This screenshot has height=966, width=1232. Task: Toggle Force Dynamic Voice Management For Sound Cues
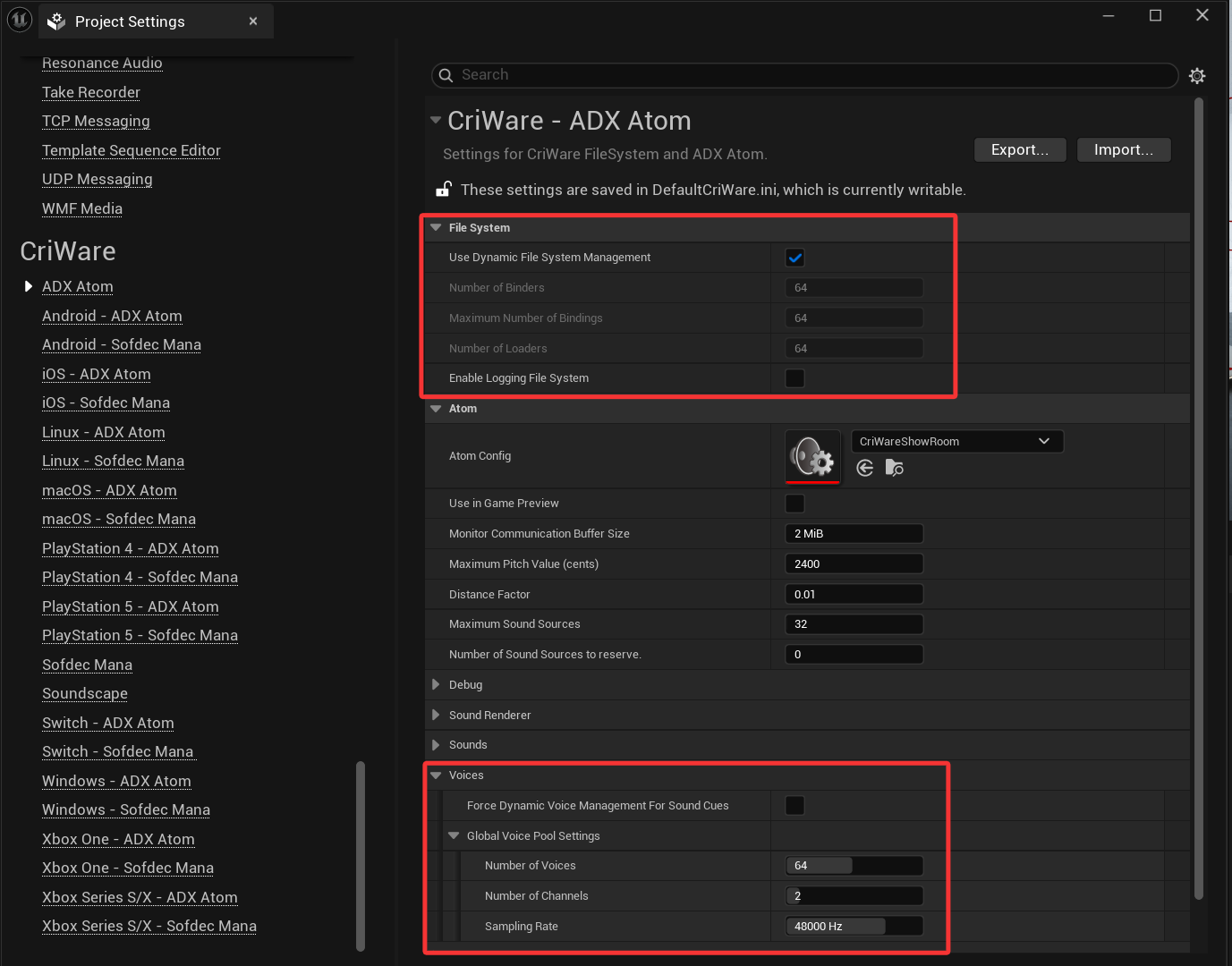[x=794, y=805]
